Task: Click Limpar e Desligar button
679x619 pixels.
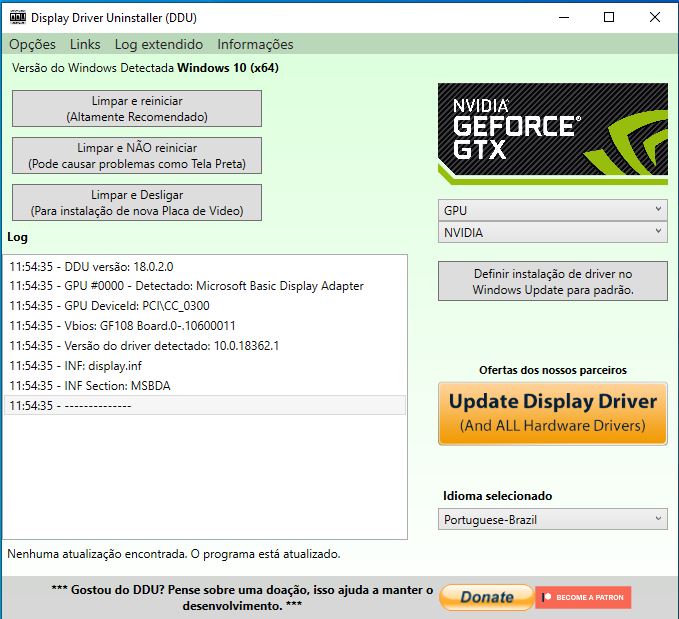Action: click(137, 203)
